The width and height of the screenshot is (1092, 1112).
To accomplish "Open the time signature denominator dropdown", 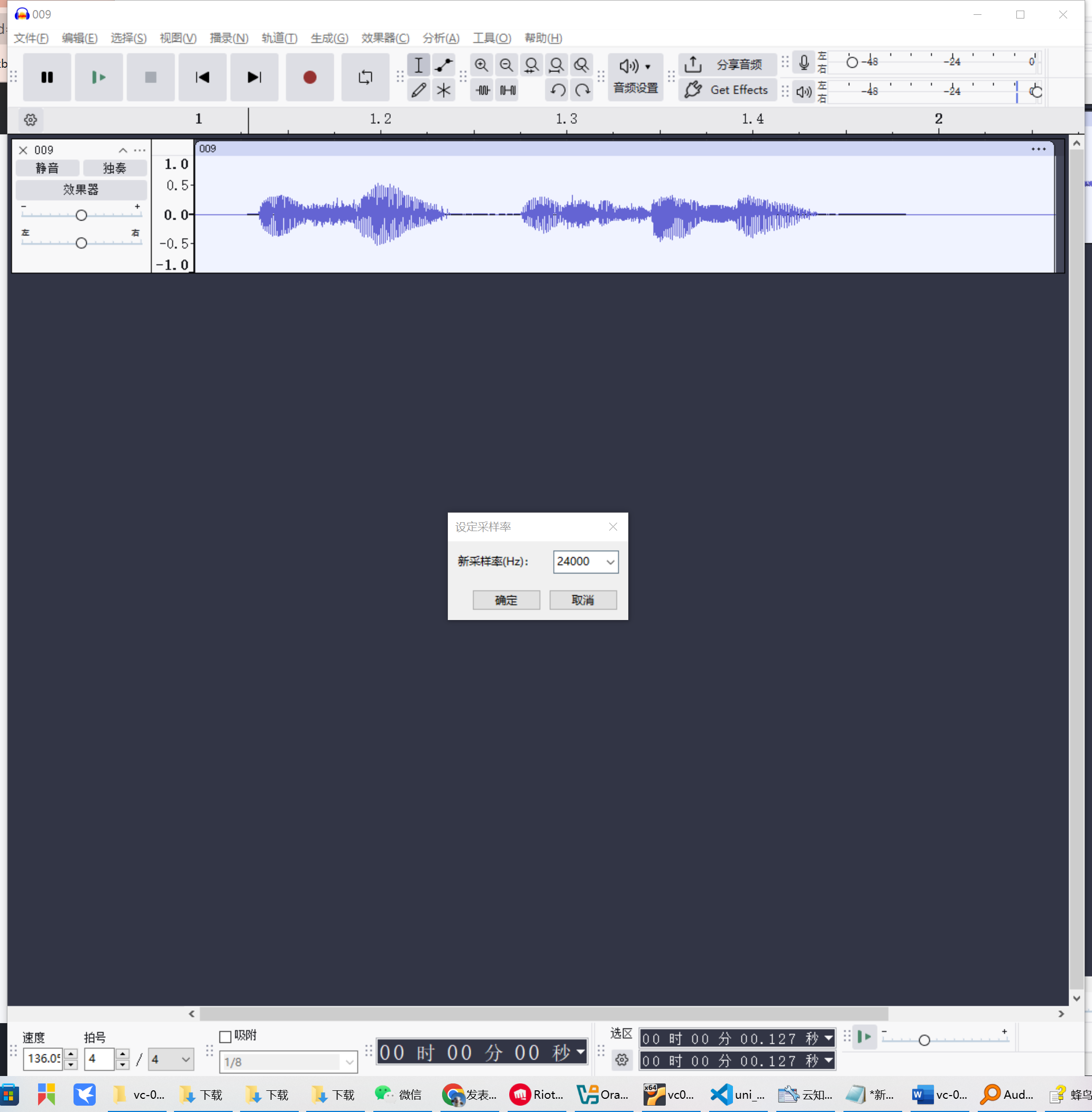I will pos(170,1059).
